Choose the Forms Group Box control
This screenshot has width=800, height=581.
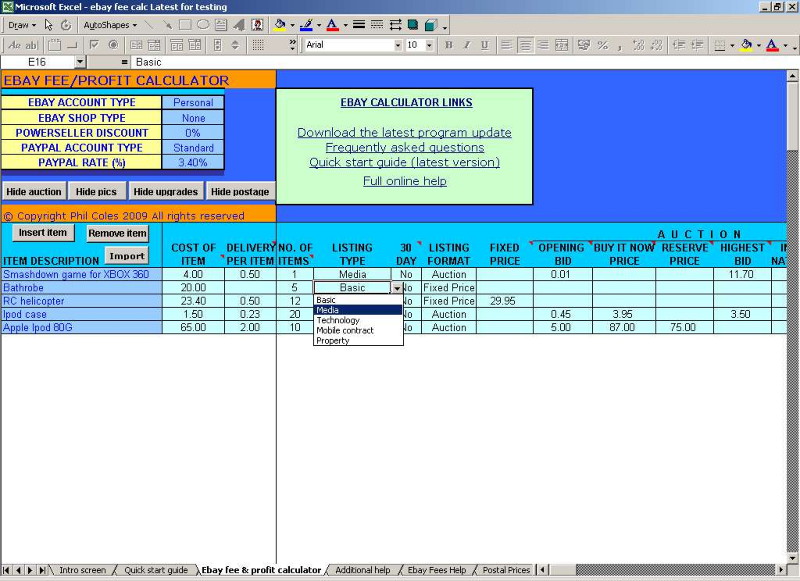[x=54, y=45]
